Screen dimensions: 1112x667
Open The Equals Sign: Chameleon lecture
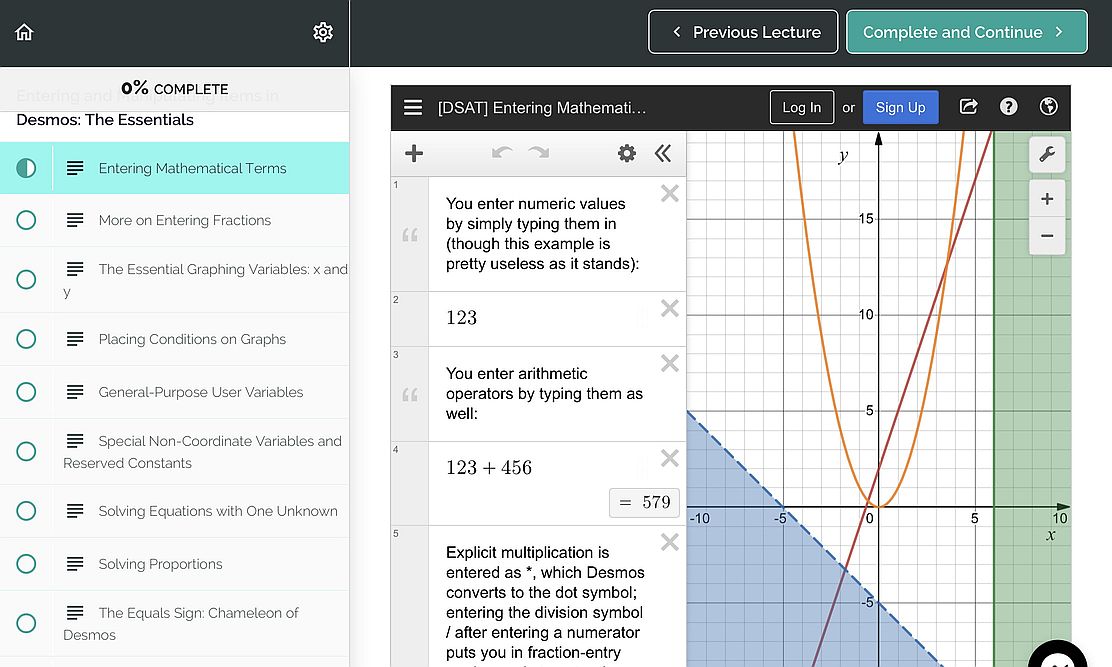tap(174, 624)
